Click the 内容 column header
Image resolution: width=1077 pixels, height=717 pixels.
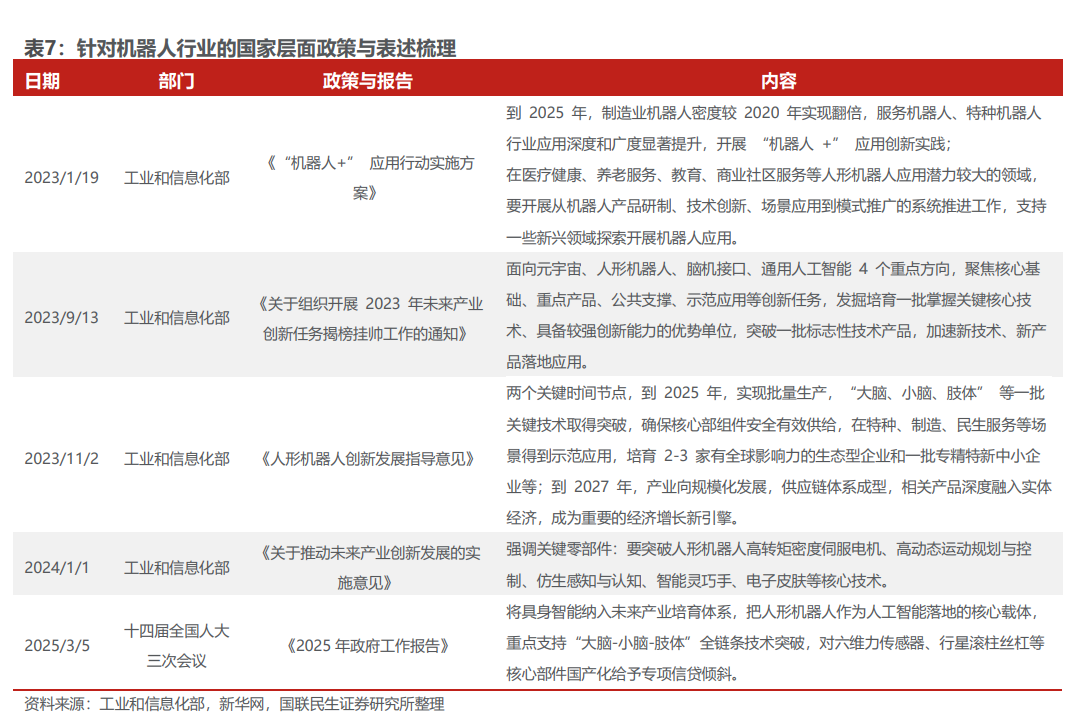(x=778, y=81)
